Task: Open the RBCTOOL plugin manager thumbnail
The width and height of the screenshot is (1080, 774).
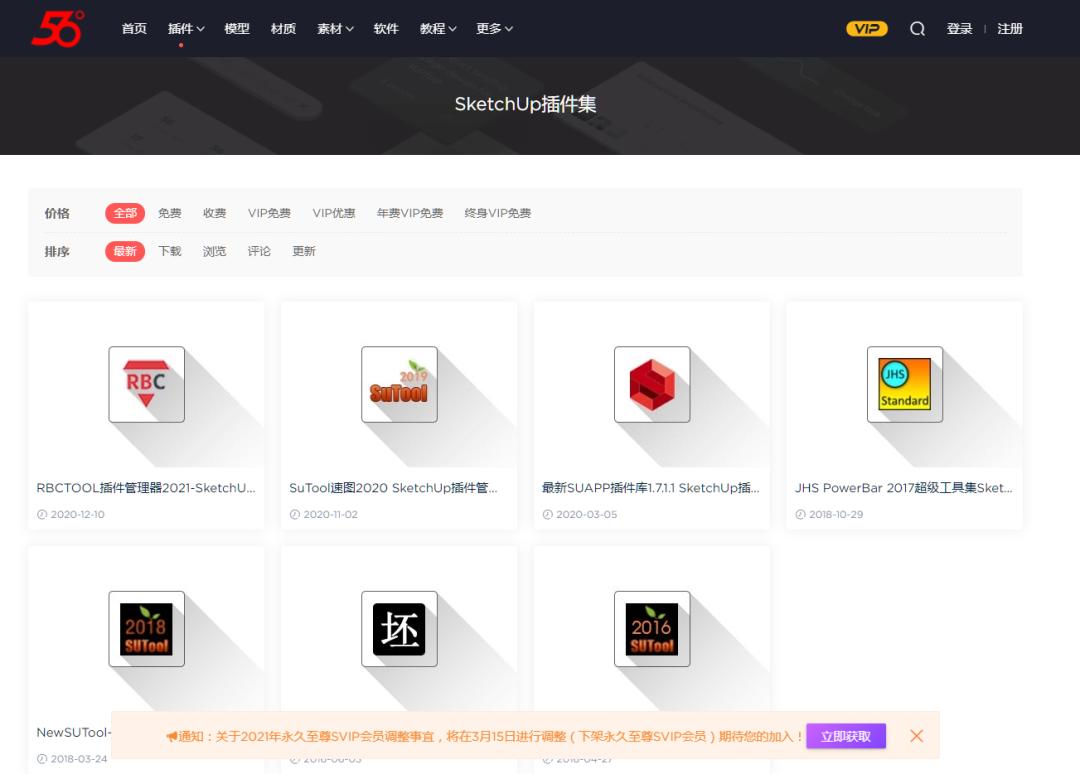Action: coord(145,384)
